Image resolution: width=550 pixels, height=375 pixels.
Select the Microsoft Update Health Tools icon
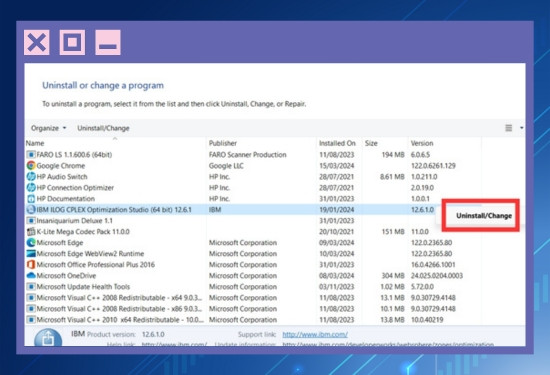(31, 287)
